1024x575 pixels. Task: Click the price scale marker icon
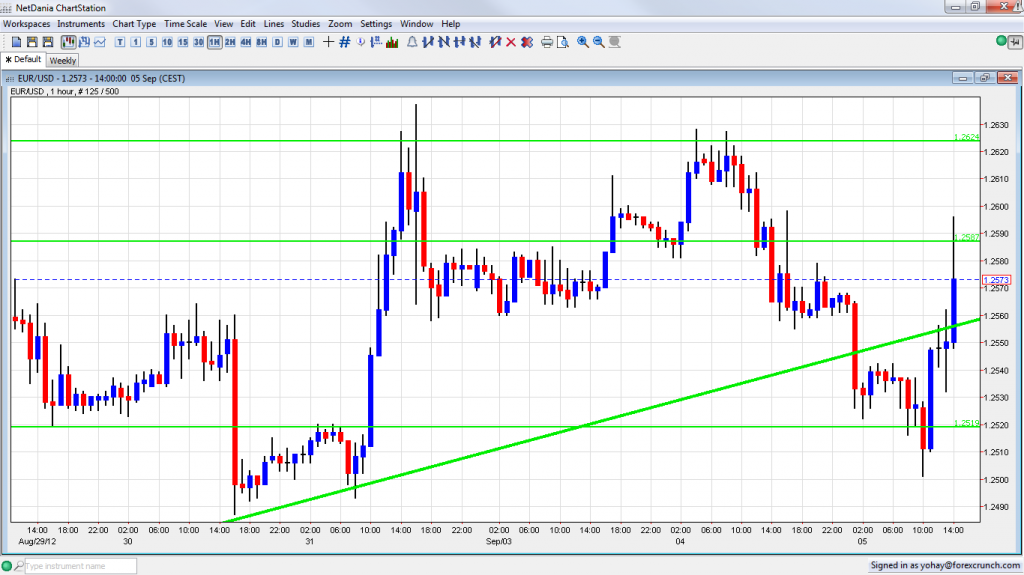[x=376, y=42]
